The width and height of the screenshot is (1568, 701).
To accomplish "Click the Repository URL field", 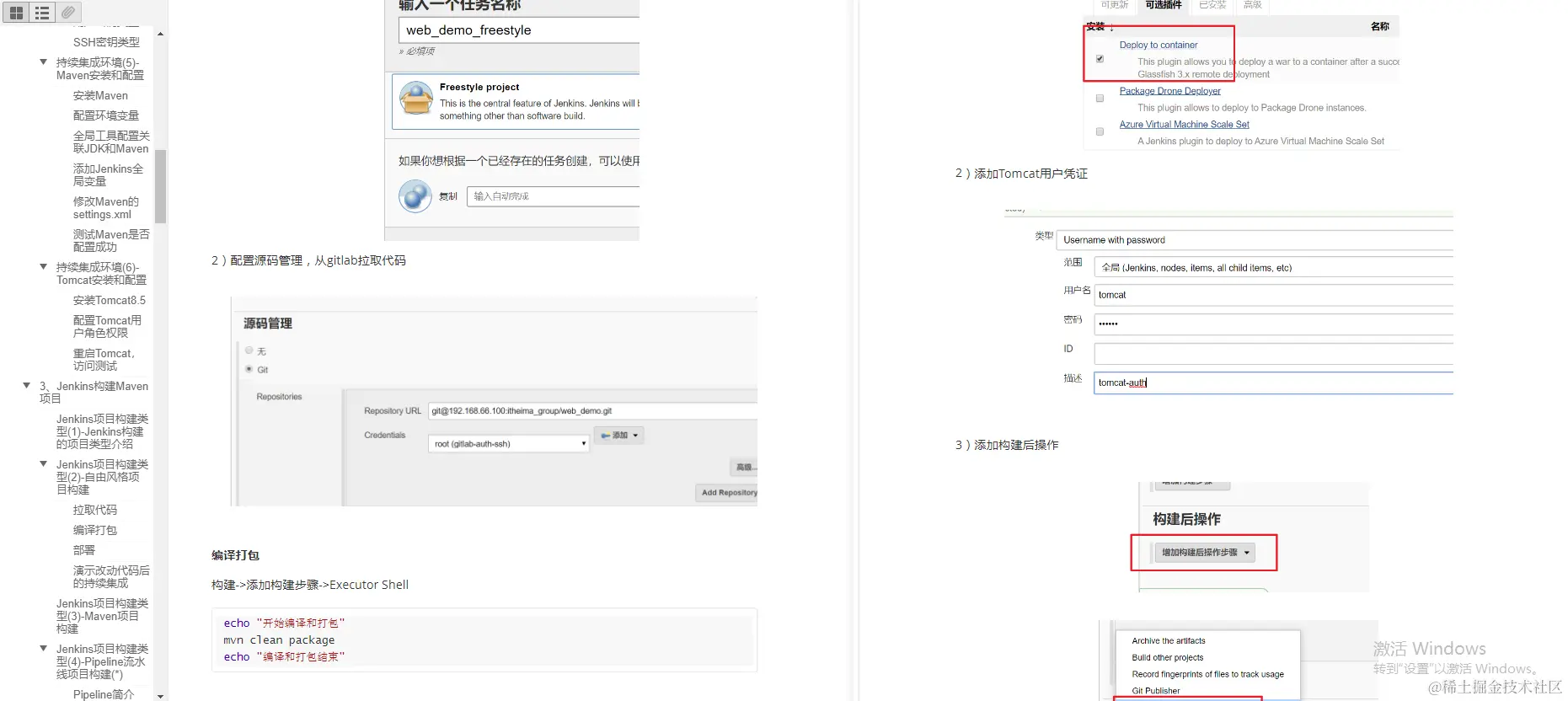I will [592, 411].
